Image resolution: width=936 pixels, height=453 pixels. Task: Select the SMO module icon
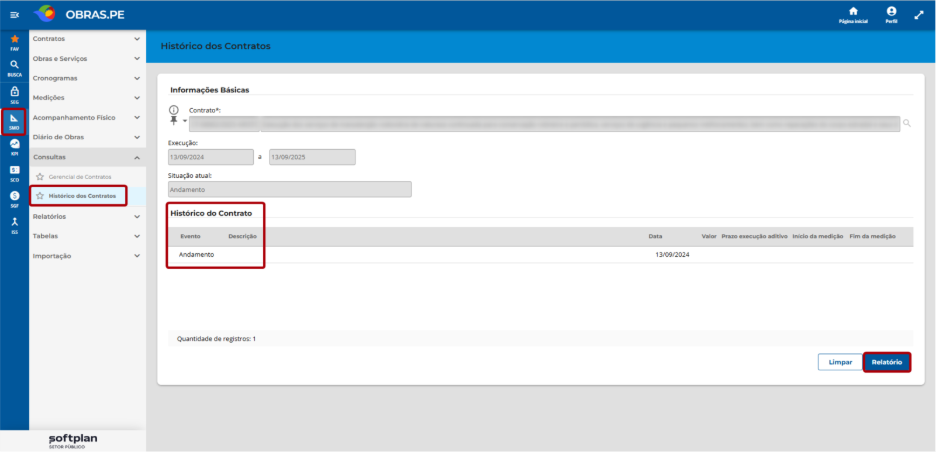click(x=15, y=122)
